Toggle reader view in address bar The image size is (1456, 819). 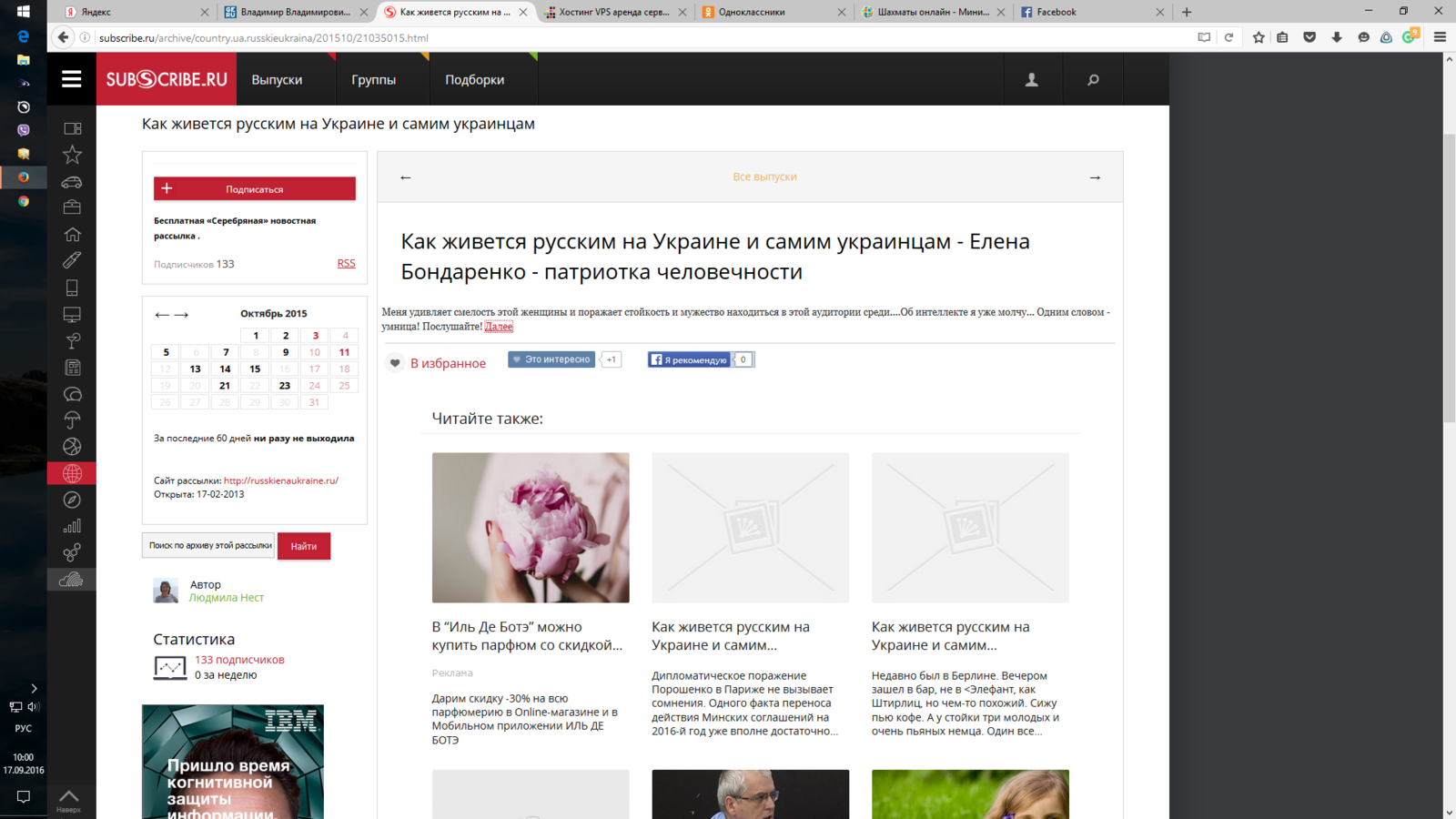pyautogui.click(x=1204, y=37)
